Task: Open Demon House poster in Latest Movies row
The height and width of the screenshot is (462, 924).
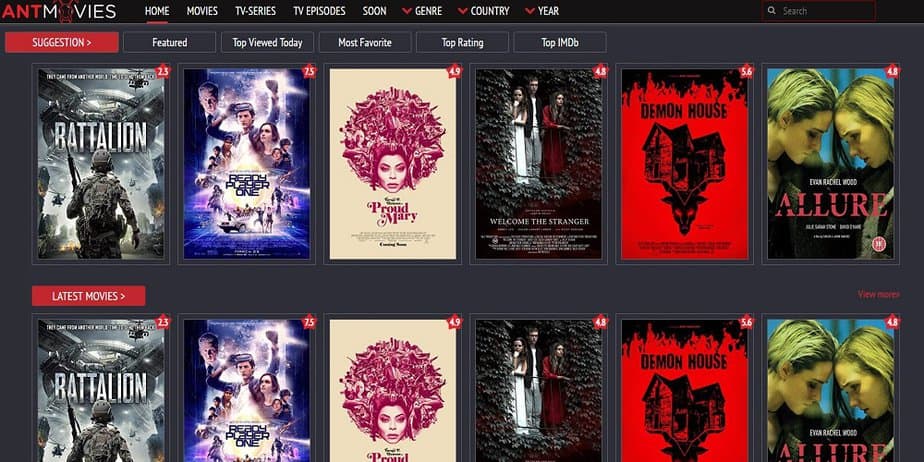Action: pyautogui.click(x=685, y=391)
